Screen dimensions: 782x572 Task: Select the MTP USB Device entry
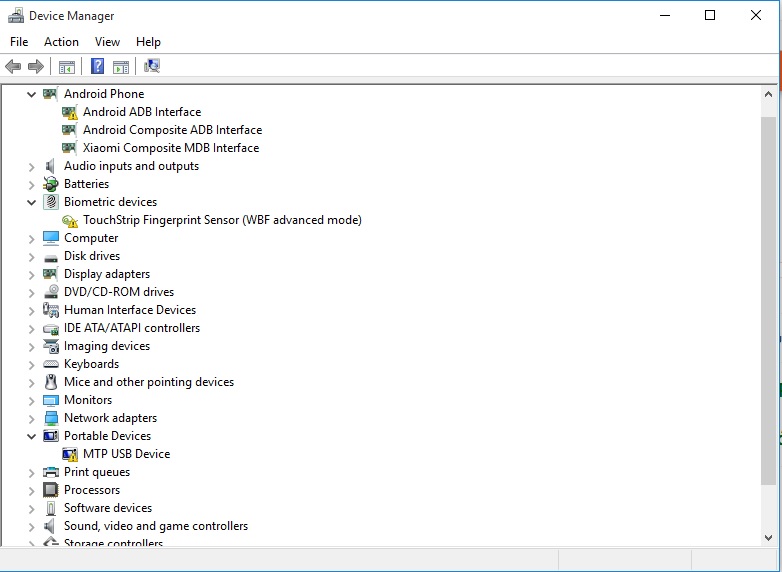pyautogui.click(x=126, y=454)
